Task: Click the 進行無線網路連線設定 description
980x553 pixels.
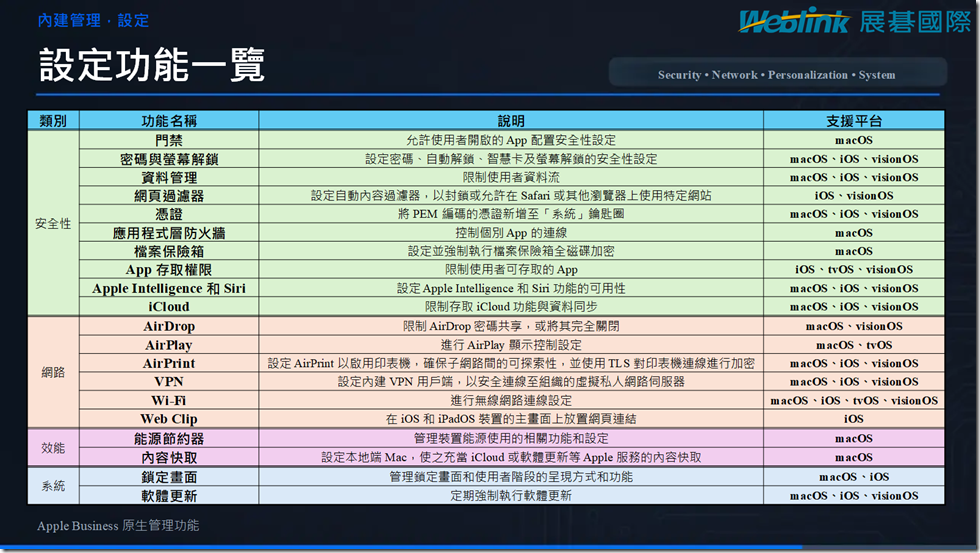Action: pyautogui.click(x=511, y=400)
